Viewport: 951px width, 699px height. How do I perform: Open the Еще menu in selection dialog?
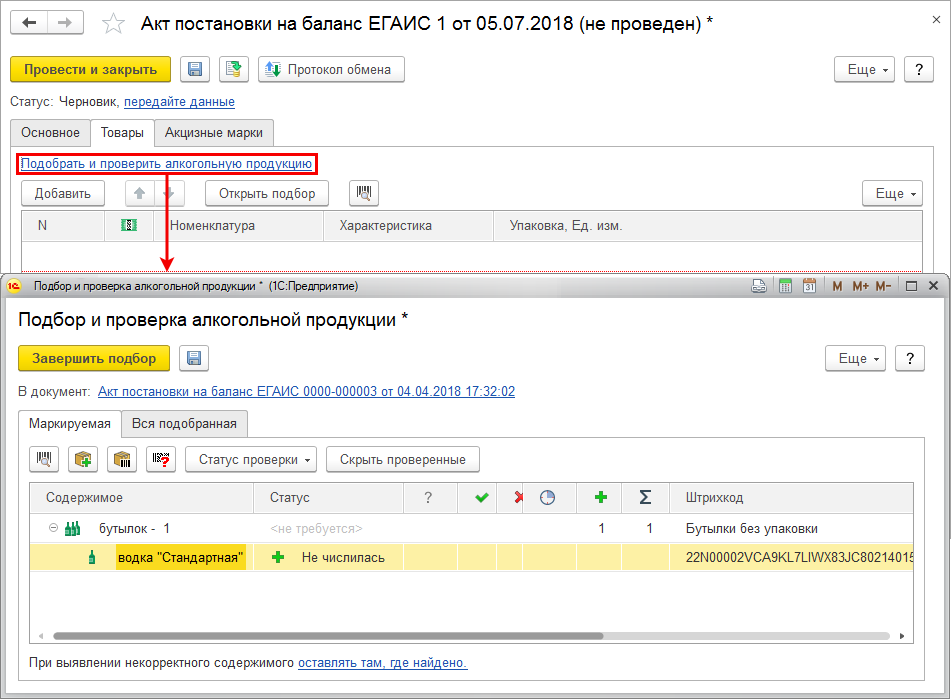click(855, 358)
